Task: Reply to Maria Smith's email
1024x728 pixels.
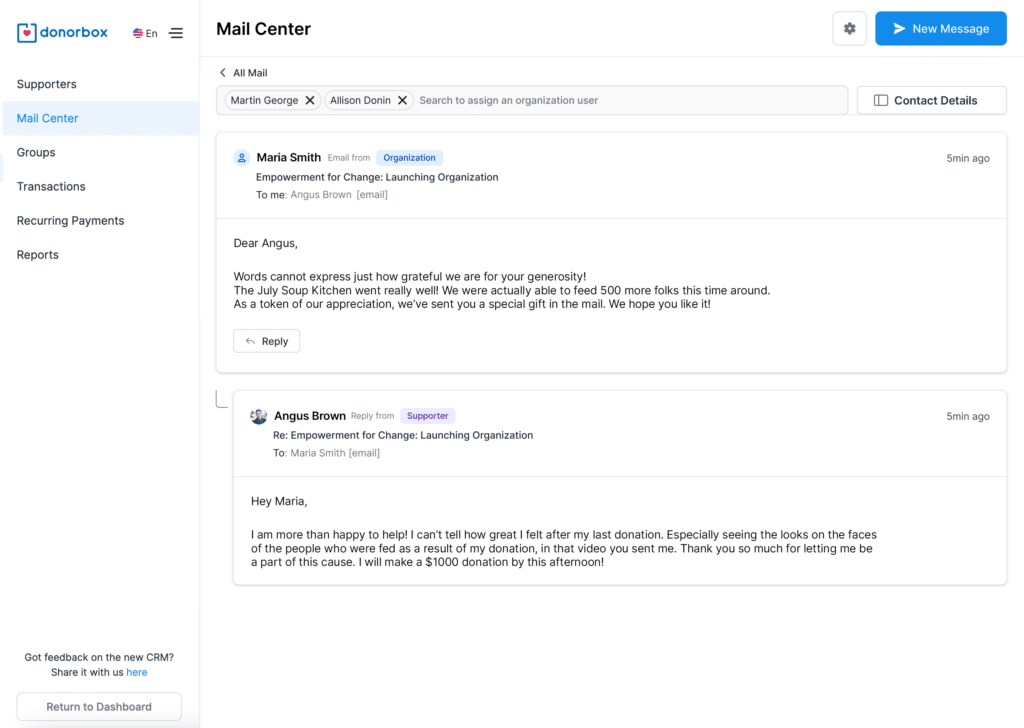Action: [x=266, y=340]
